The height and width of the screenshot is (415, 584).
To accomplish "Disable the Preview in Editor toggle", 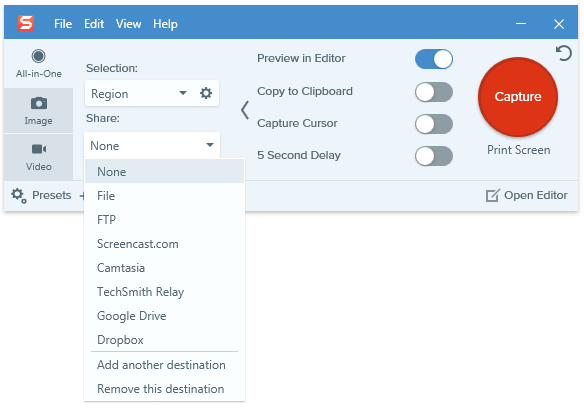I will click(x=434, y=59).
